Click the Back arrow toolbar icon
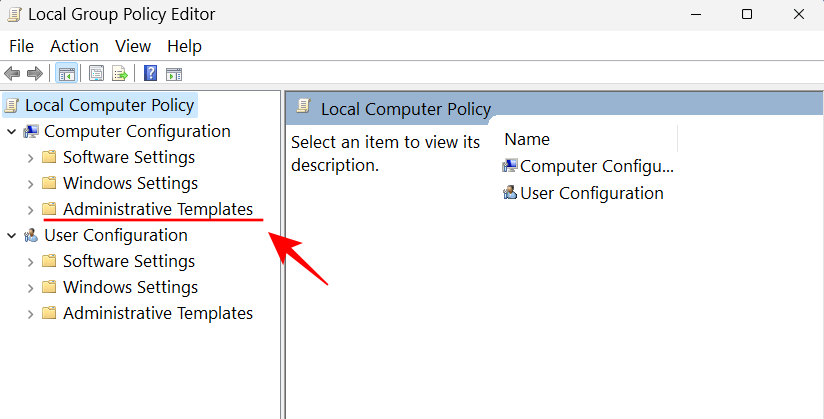This screenshot has height=419, width=824. point(12,73)
